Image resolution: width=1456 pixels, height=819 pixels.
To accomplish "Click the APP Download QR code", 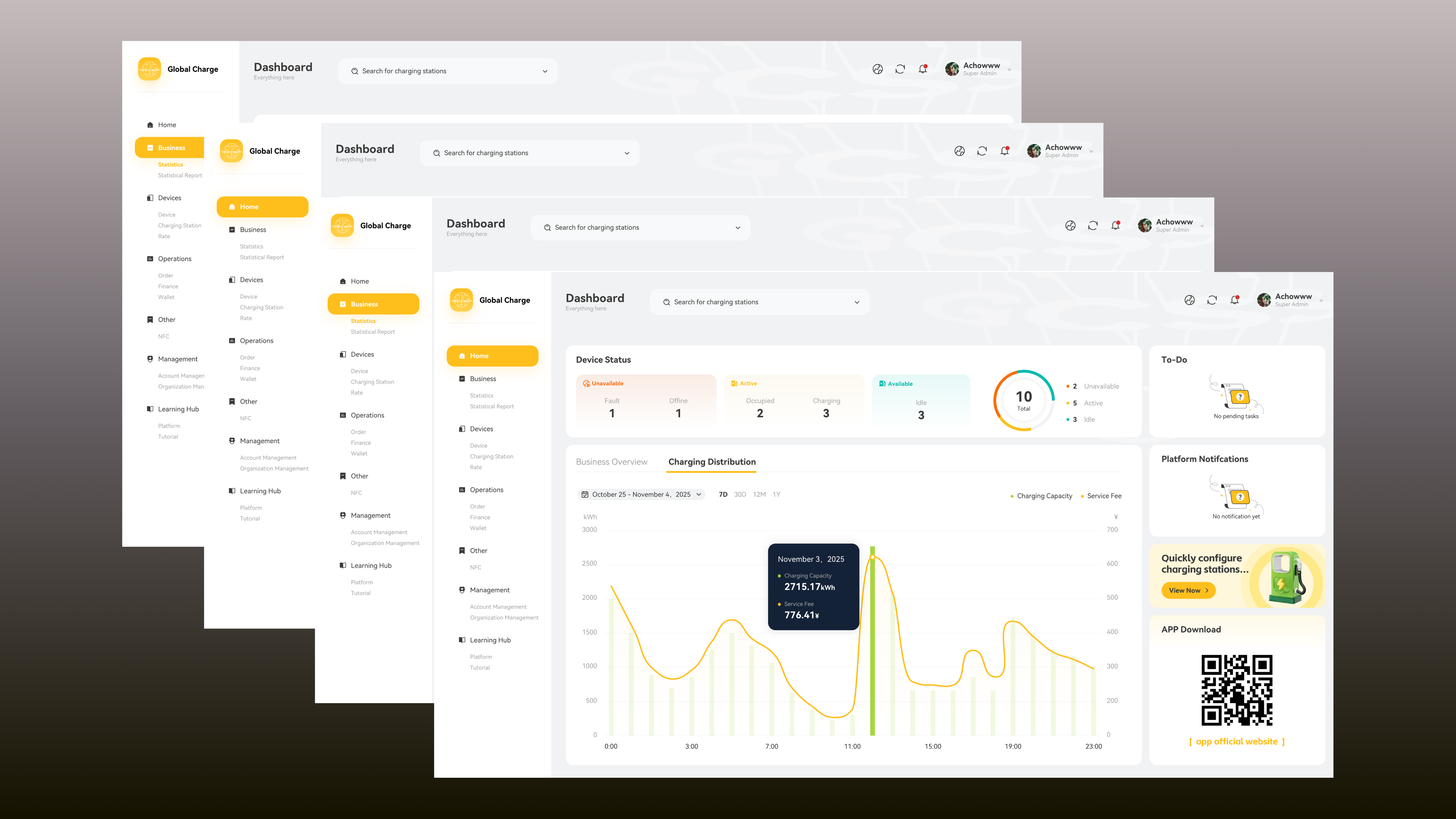I will (x=1237, y=690).
